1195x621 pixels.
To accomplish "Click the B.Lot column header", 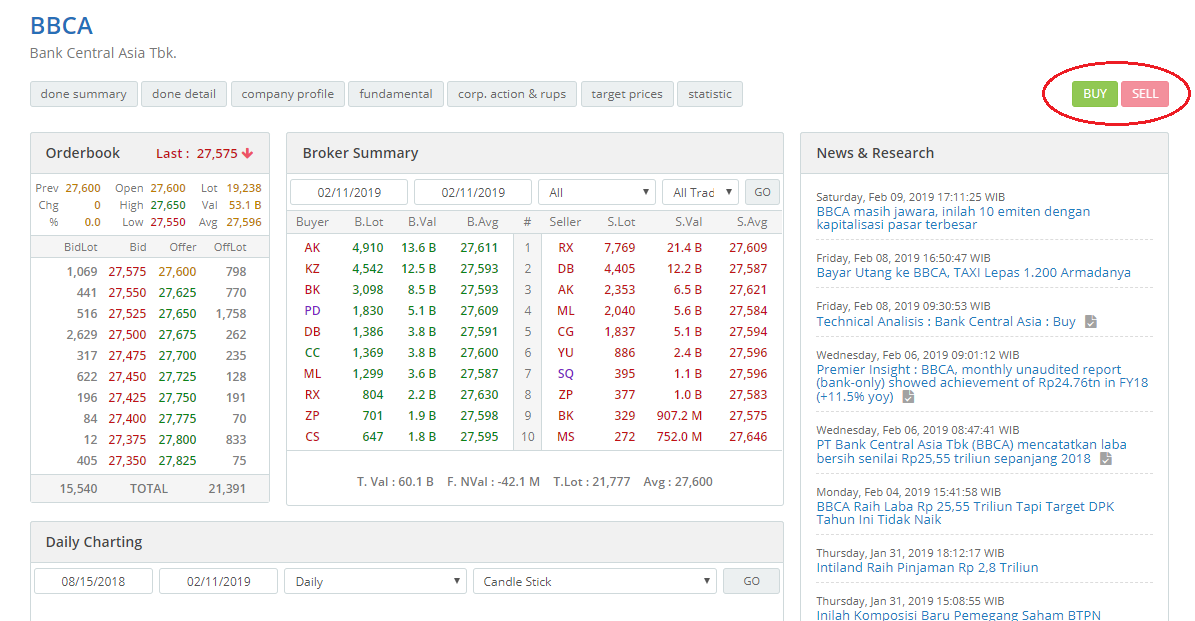I will (x=369, y=222).
